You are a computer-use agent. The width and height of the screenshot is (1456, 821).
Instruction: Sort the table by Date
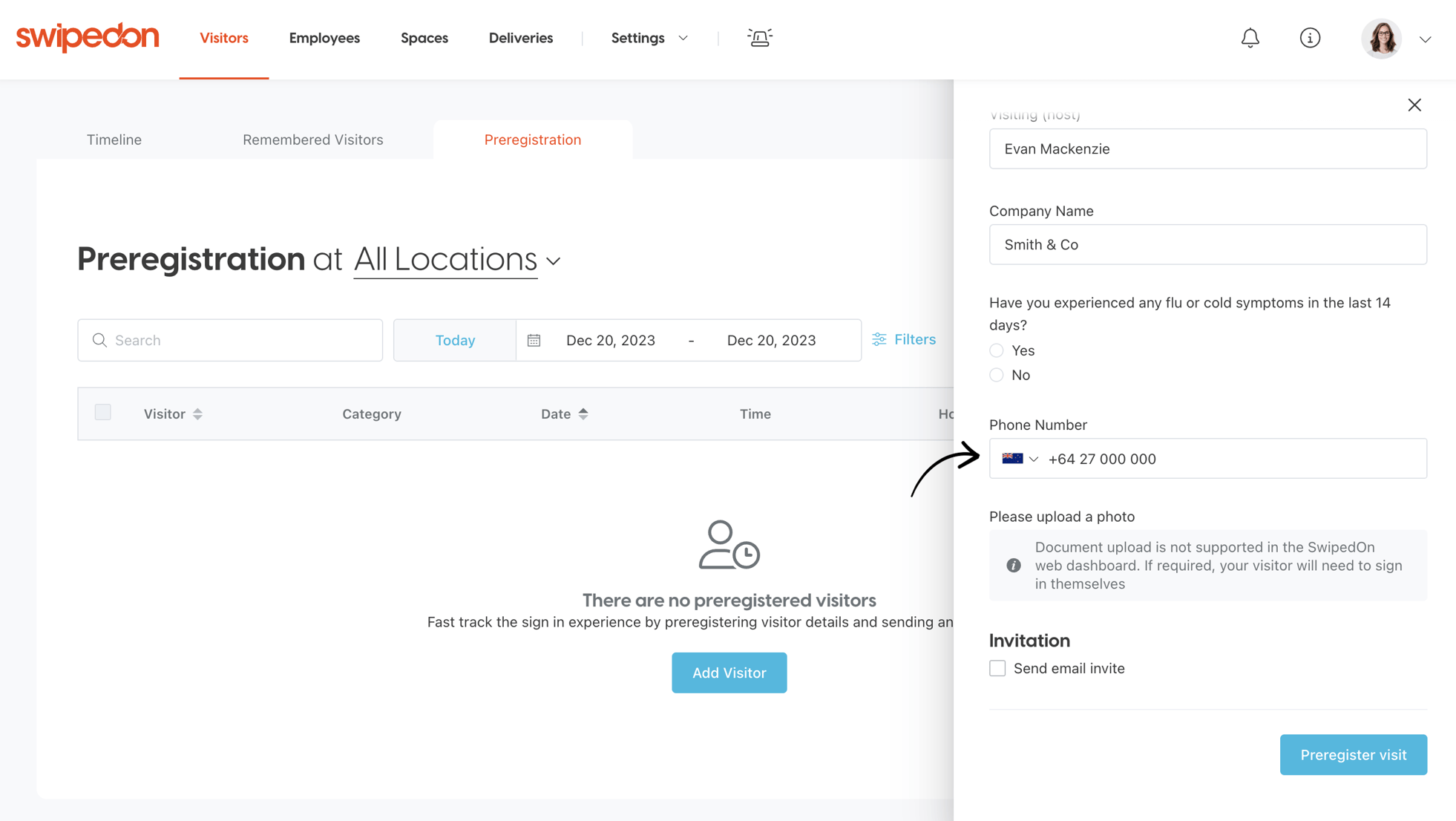[564, 413]
